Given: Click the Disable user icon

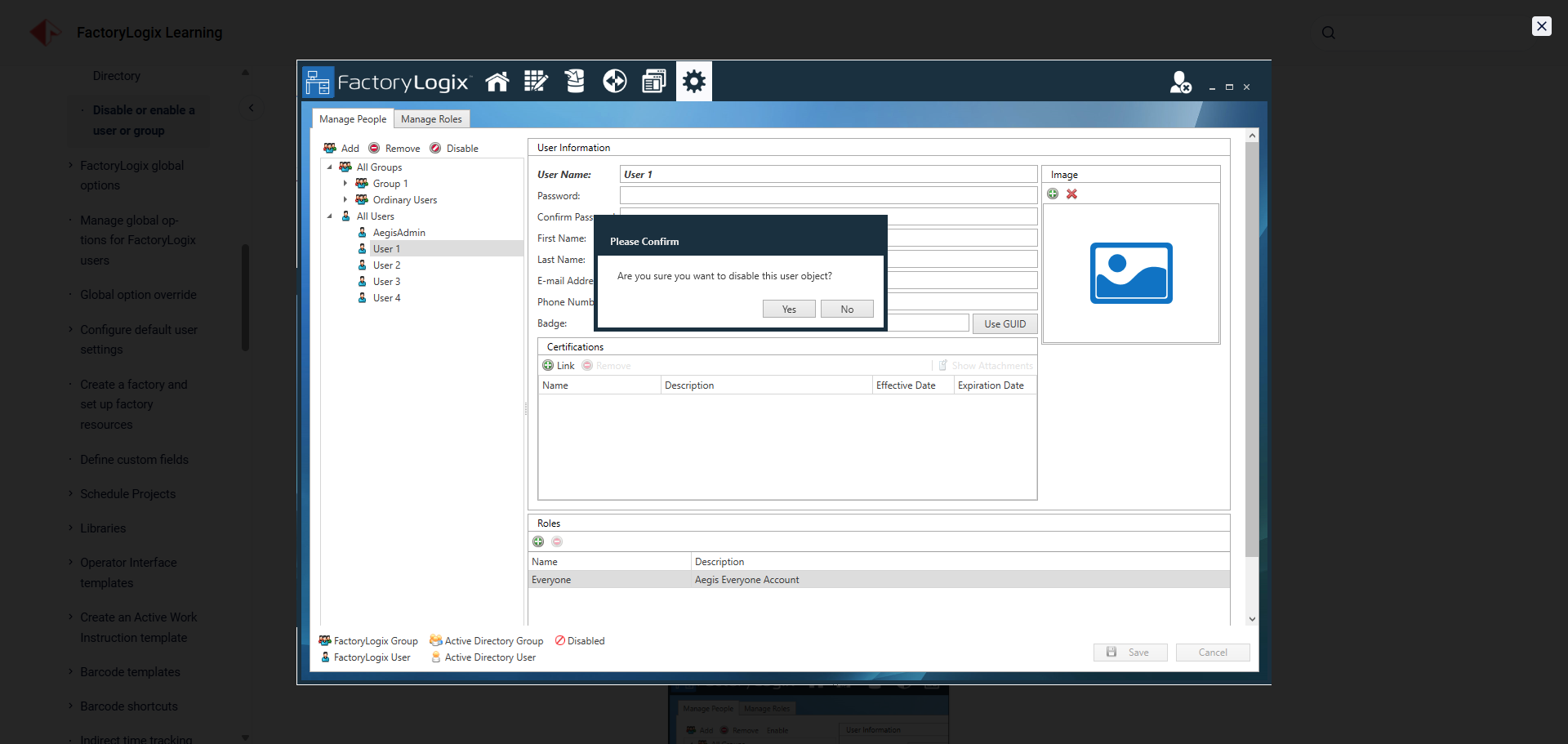Looking at the screenshot, I should pos(436,149).
